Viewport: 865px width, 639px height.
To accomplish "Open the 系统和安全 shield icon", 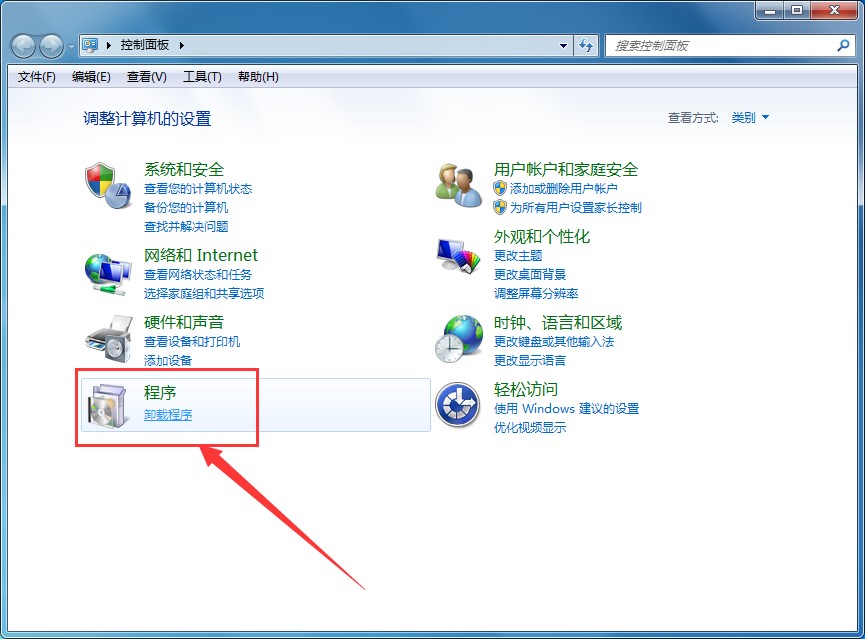I will coord(108,185).
